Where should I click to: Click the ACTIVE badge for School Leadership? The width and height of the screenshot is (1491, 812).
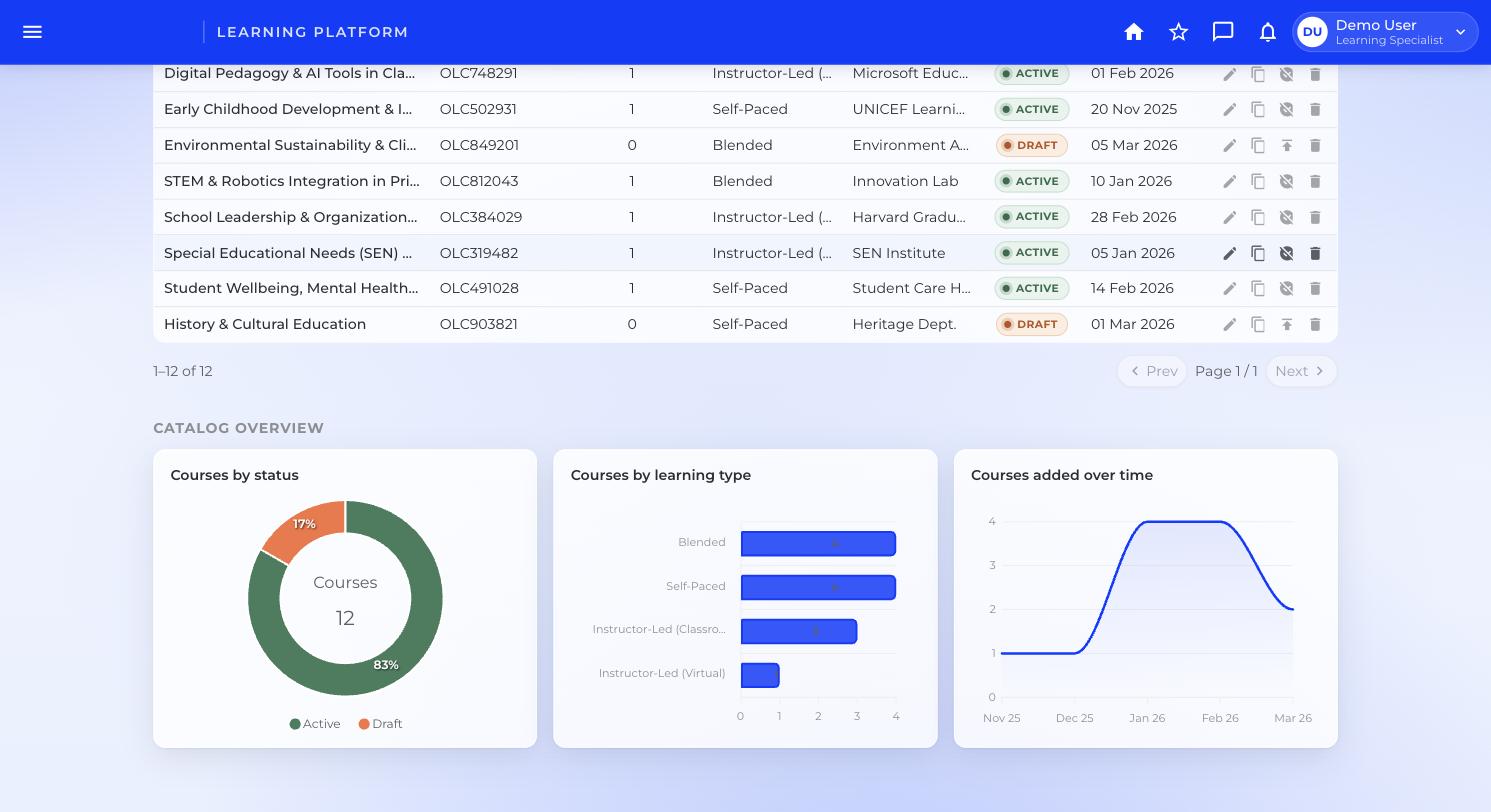(1031, 217)
